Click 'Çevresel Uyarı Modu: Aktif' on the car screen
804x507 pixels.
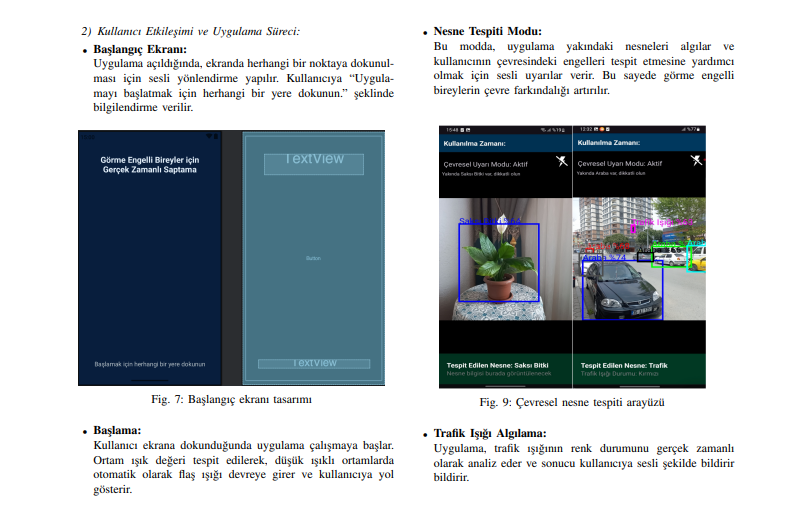(x=620, y=164)
